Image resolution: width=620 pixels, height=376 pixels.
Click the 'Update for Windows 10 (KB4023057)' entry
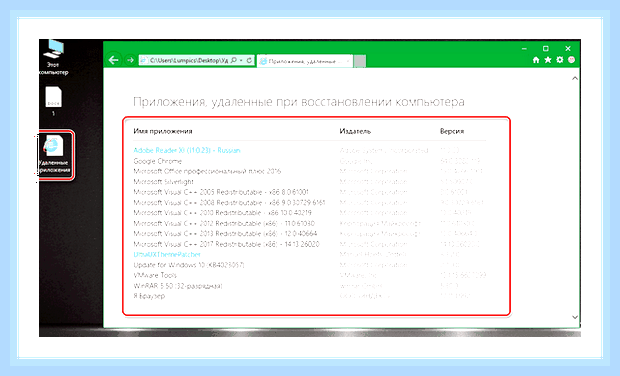[x=189, y=265]
